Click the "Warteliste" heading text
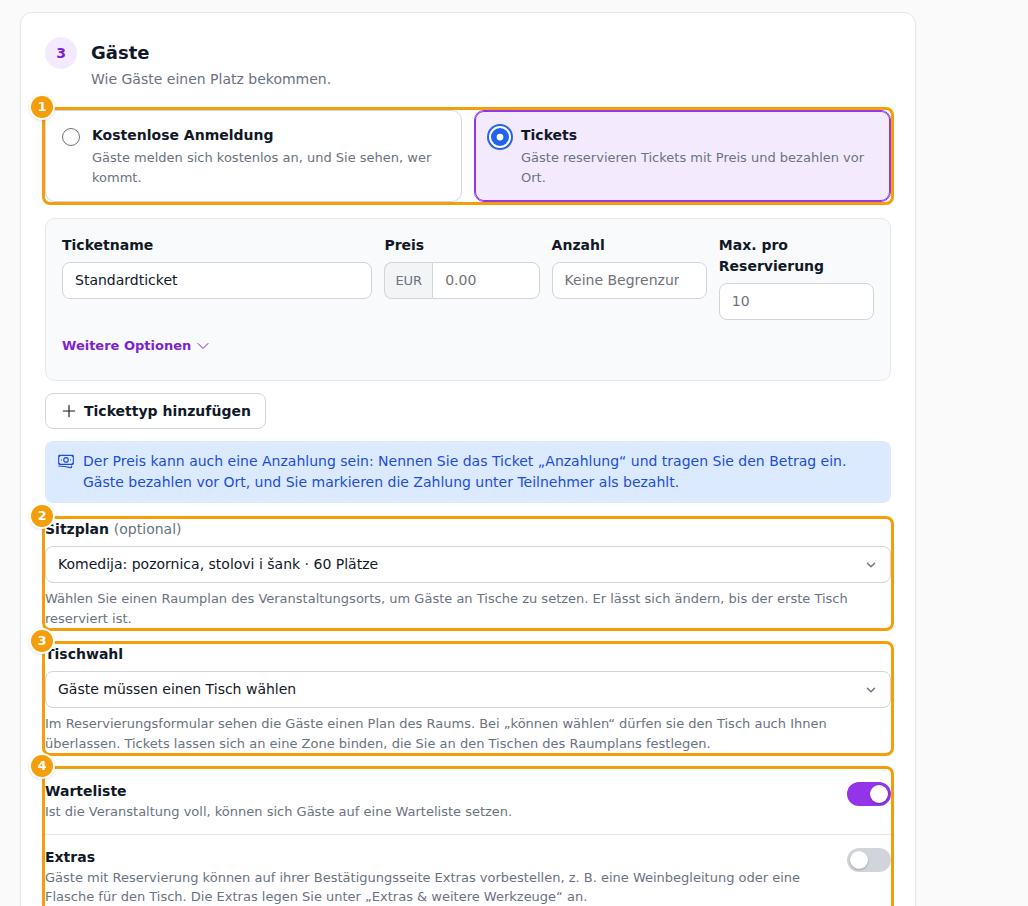Viewport: 1028px width, 906px height. coord(86,791)
